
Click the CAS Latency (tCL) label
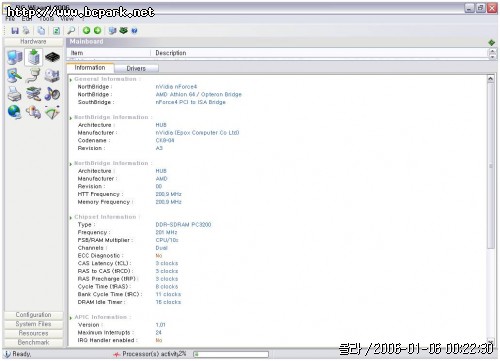(x=104, y=263)
